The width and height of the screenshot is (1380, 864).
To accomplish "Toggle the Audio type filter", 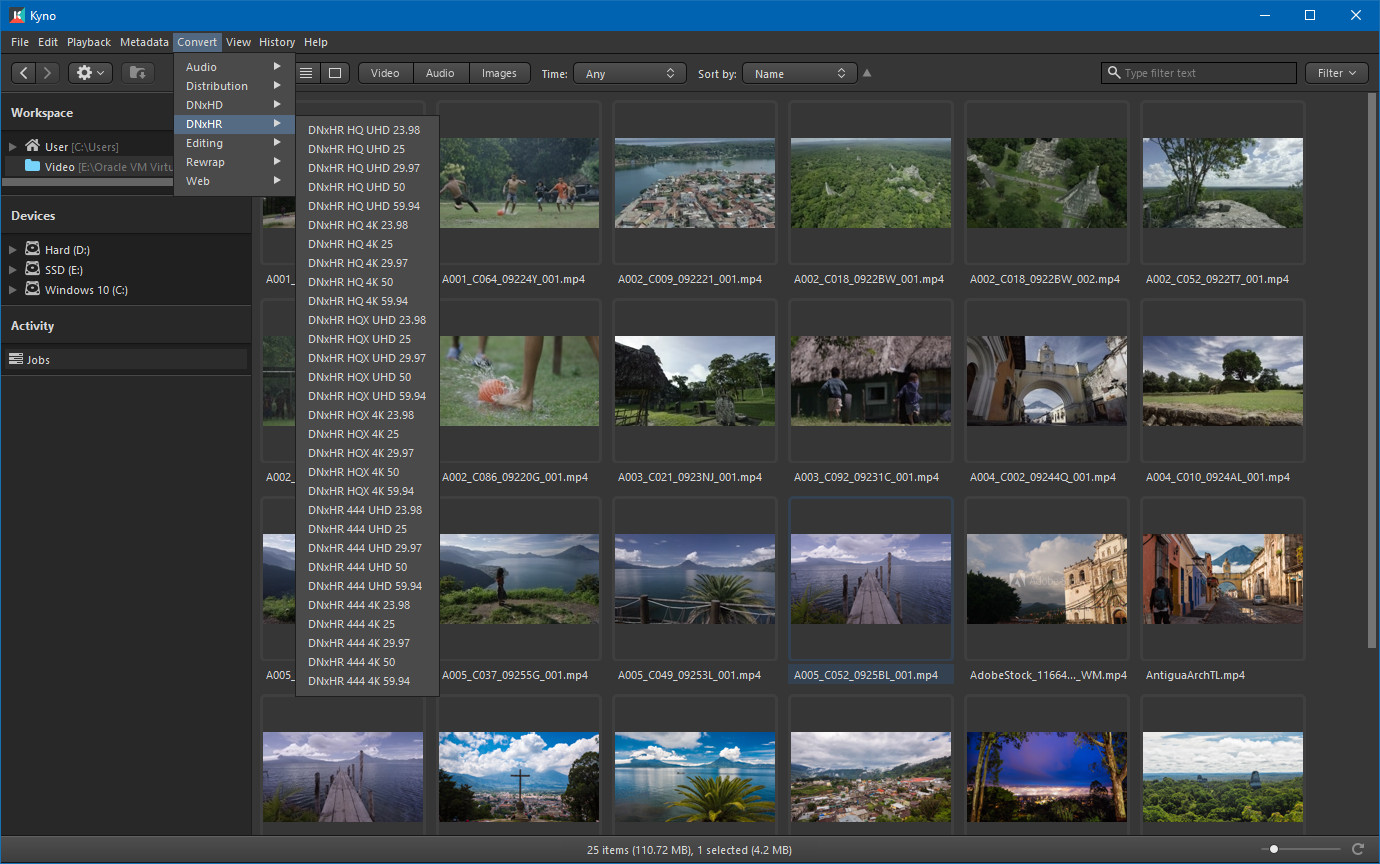I will [440, 73].
